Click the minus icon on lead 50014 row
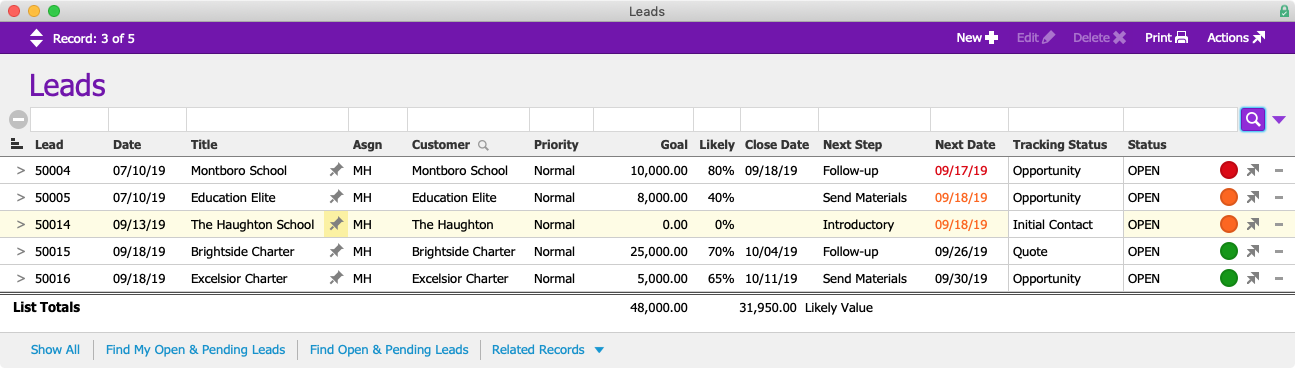The width and height of the screenshot is (1295, 368). [x=1279, y=225]
